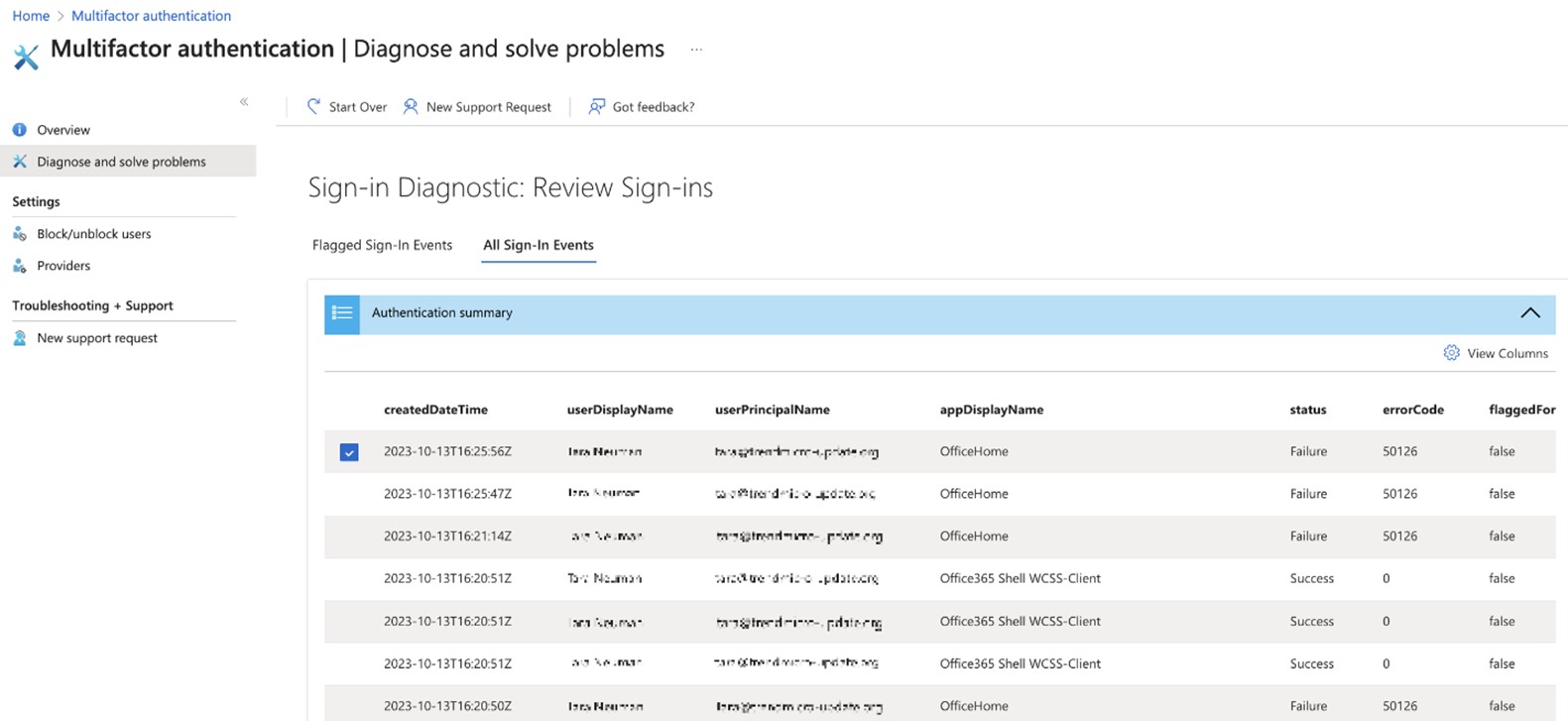The width and height of the screenshot is (1568, 721).
Task: Click the Overview info icon in sidebar
Action: tap(20, 130)
